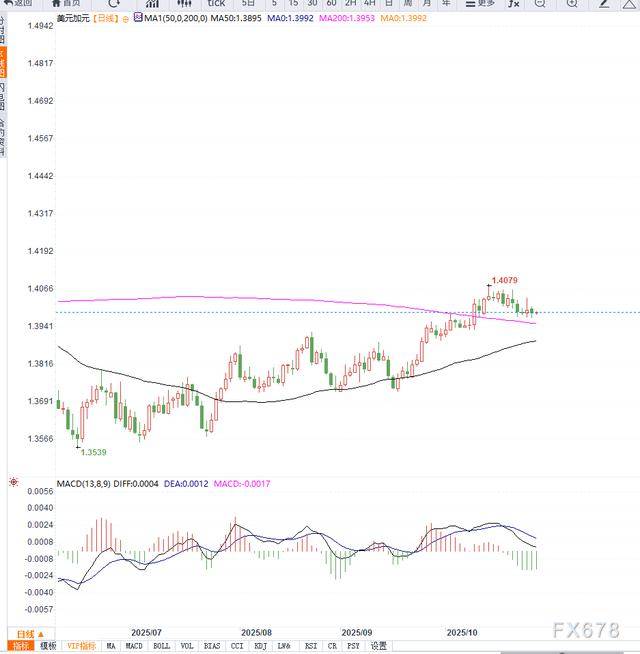Viewport: 640px width, 654px height.
Task: Select the 周 weekly timeframe tab
Action: pos(407,3)
